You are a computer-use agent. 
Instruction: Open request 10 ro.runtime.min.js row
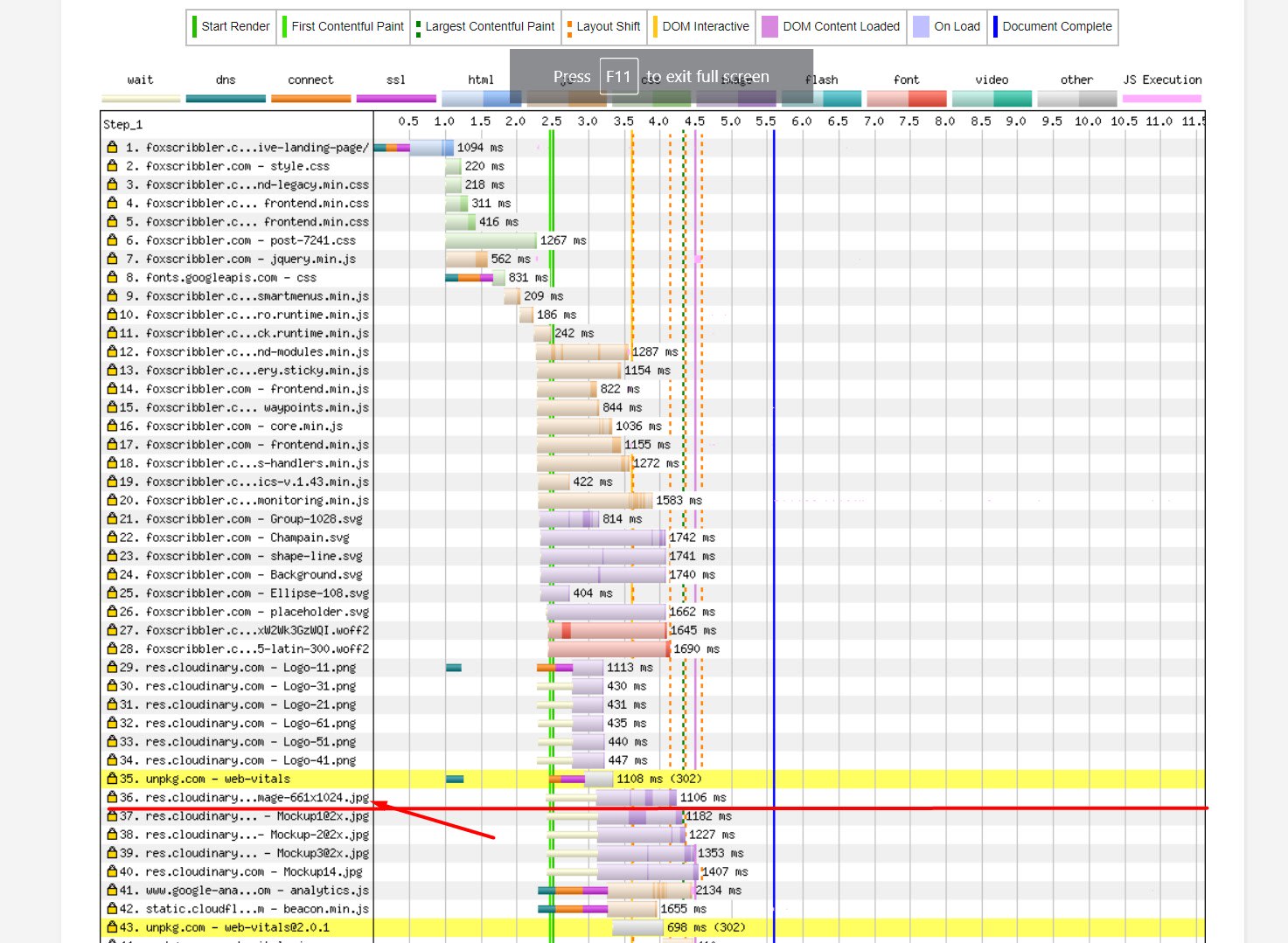coord(653,315)
